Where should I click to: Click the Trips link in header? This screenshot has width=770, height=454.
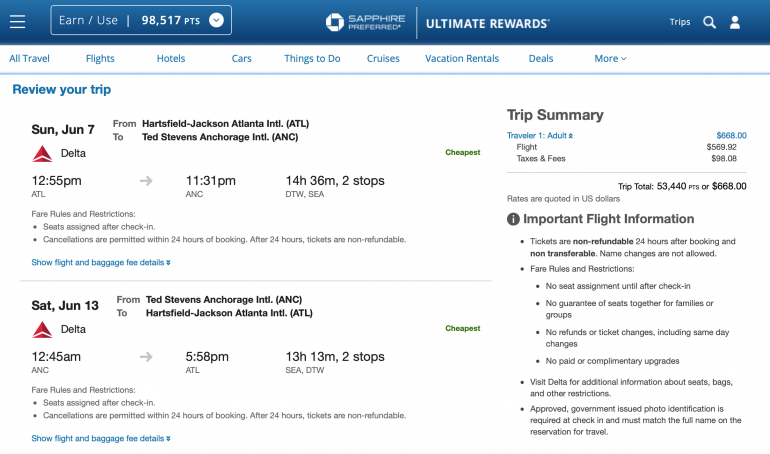[x=680, y=21]
